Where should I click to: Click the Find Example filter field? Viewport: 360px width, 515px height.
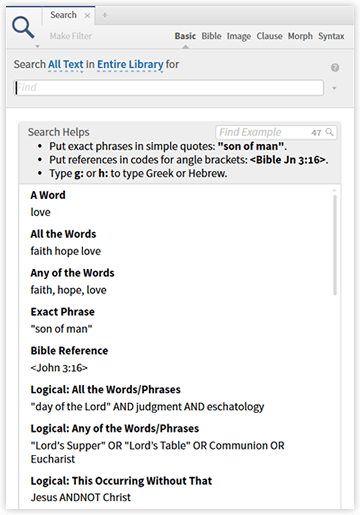(263, 132)
